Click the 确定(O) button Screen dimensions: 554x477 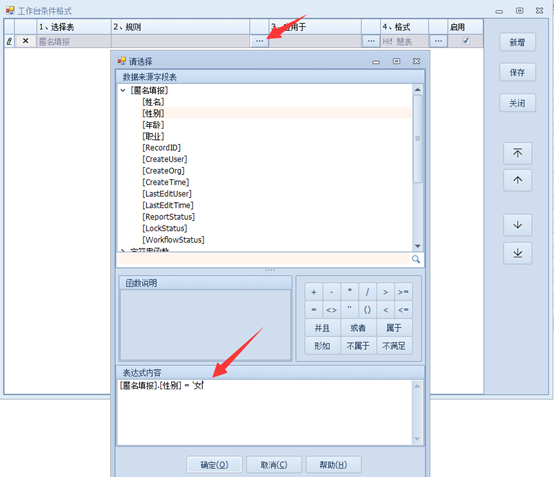[x=214, y=465]
